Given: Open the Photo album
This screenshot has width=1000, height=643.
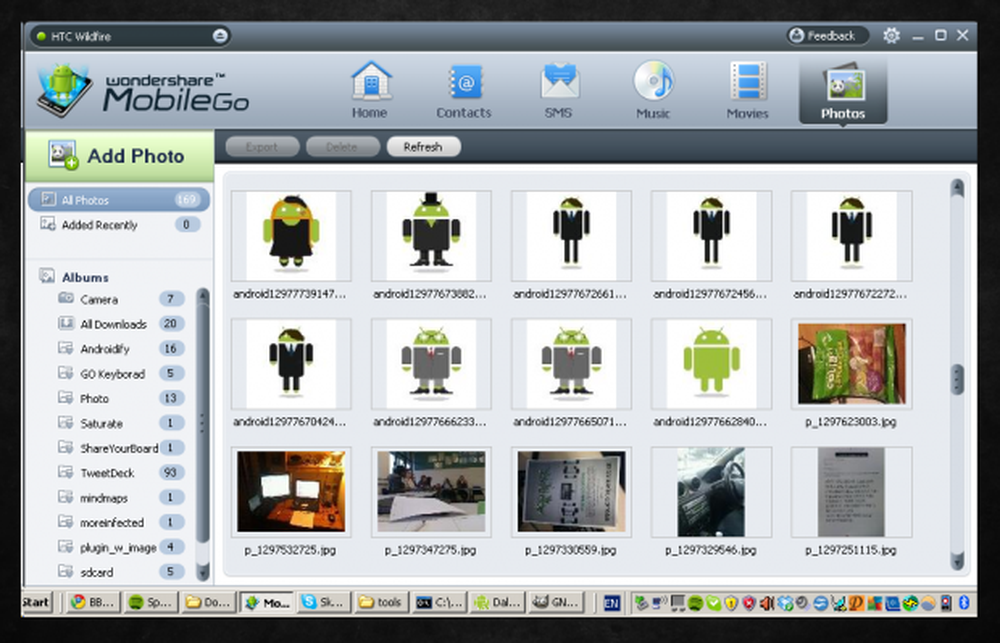Looking at the screenshot, I should 121,399.
